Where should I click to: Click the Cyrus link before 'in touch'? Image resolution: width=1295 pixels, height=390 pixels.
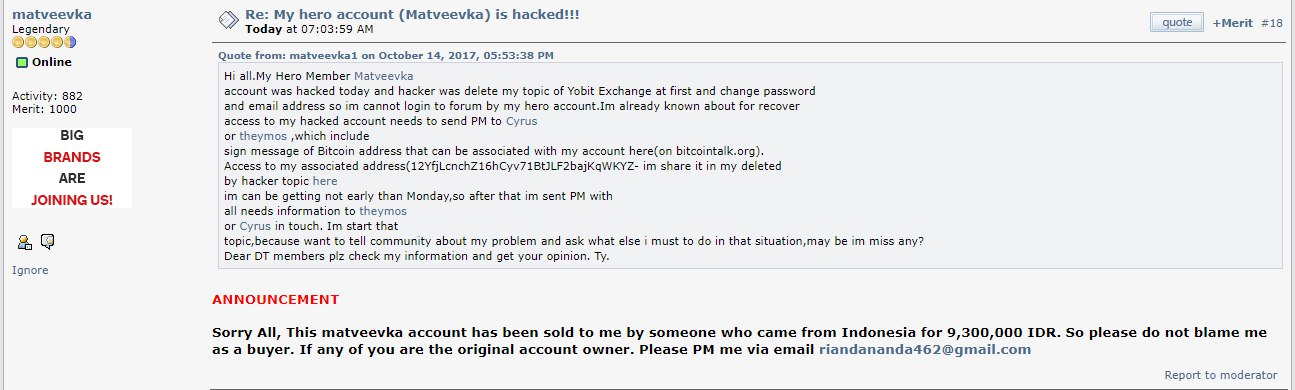tap(255, 226)
